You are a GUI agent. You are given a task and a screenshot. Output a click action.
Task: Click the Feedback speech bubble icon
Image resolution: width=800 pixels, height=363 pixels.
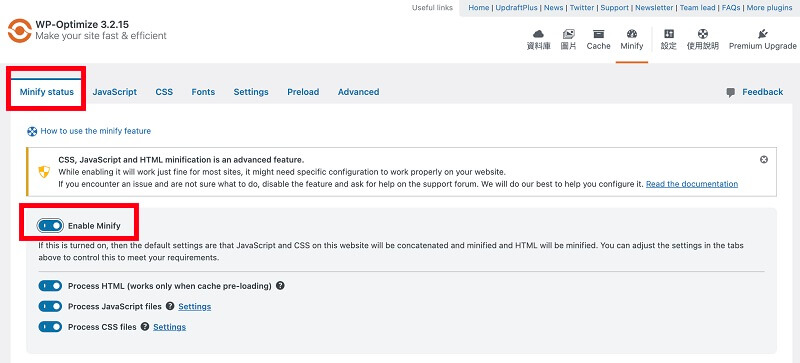(731, 92)
